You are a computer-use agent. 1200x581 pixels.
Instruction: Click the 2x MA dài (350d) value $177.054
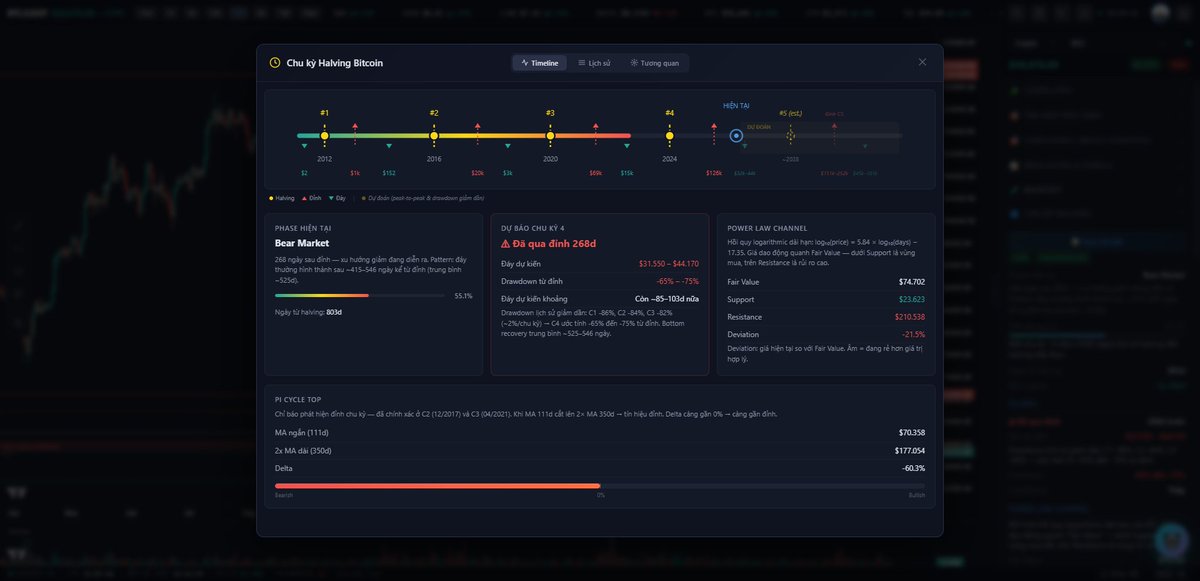910,451
